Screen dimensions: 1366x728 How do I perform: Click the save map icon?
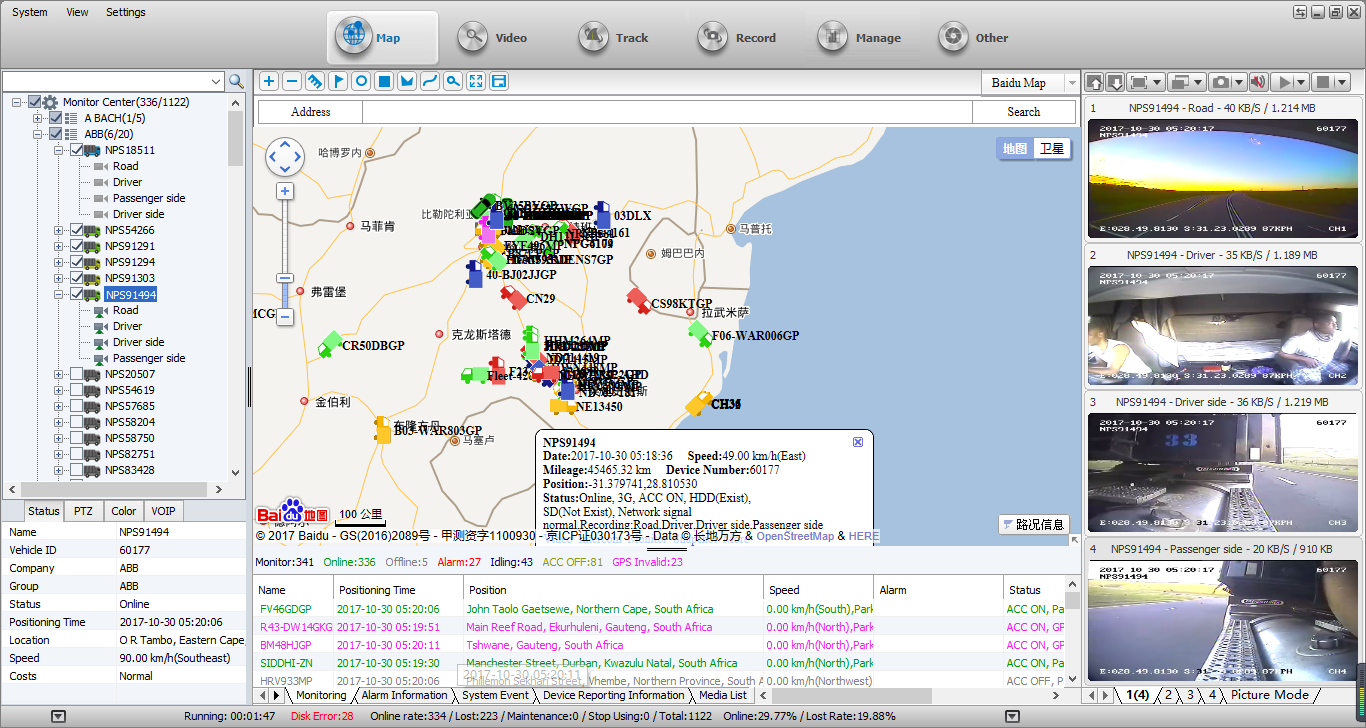499,81
